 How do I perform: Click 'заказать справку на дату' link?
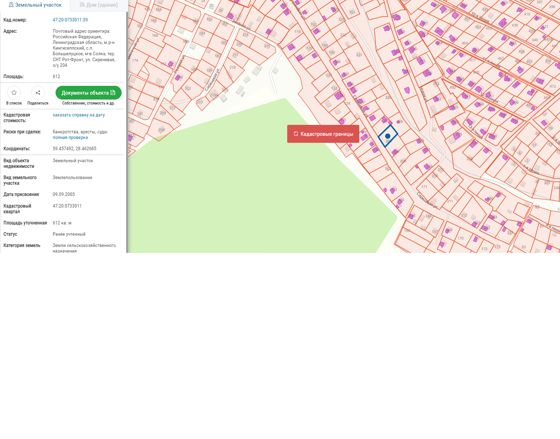pyautogui.click(x=79, y=115)
